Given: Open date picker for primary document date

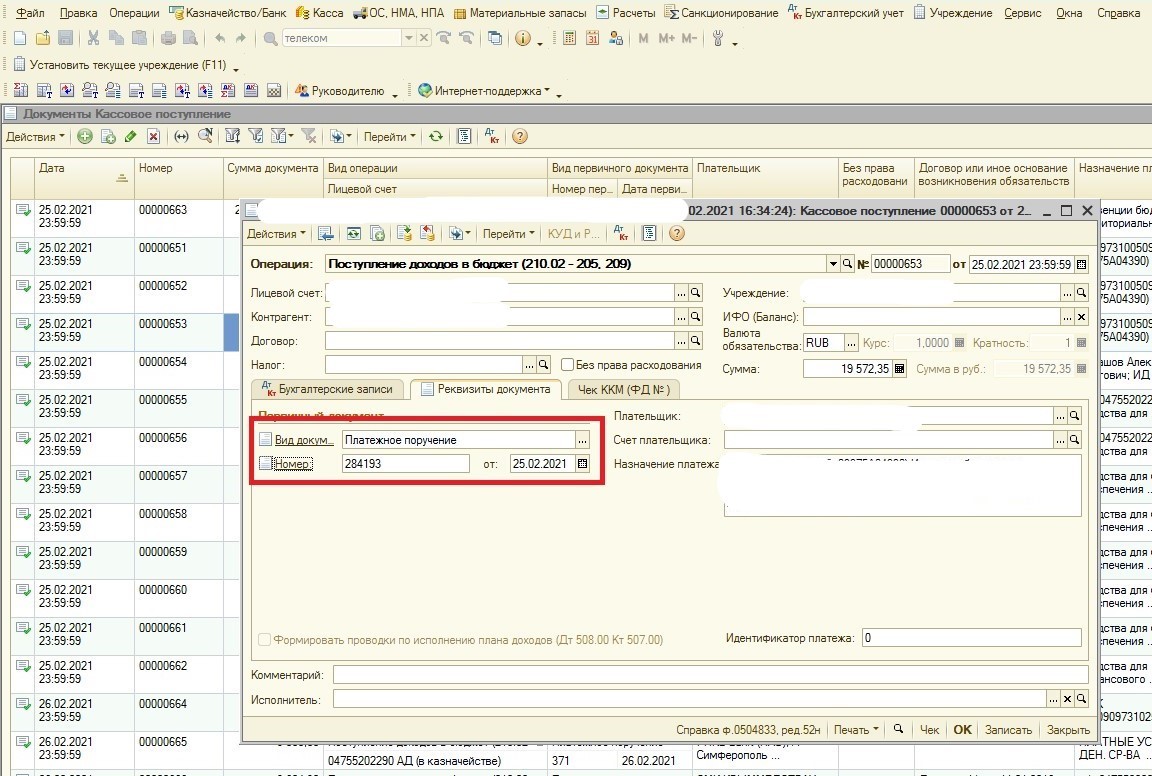Looking at the screenshot, I should coord(583,464).
